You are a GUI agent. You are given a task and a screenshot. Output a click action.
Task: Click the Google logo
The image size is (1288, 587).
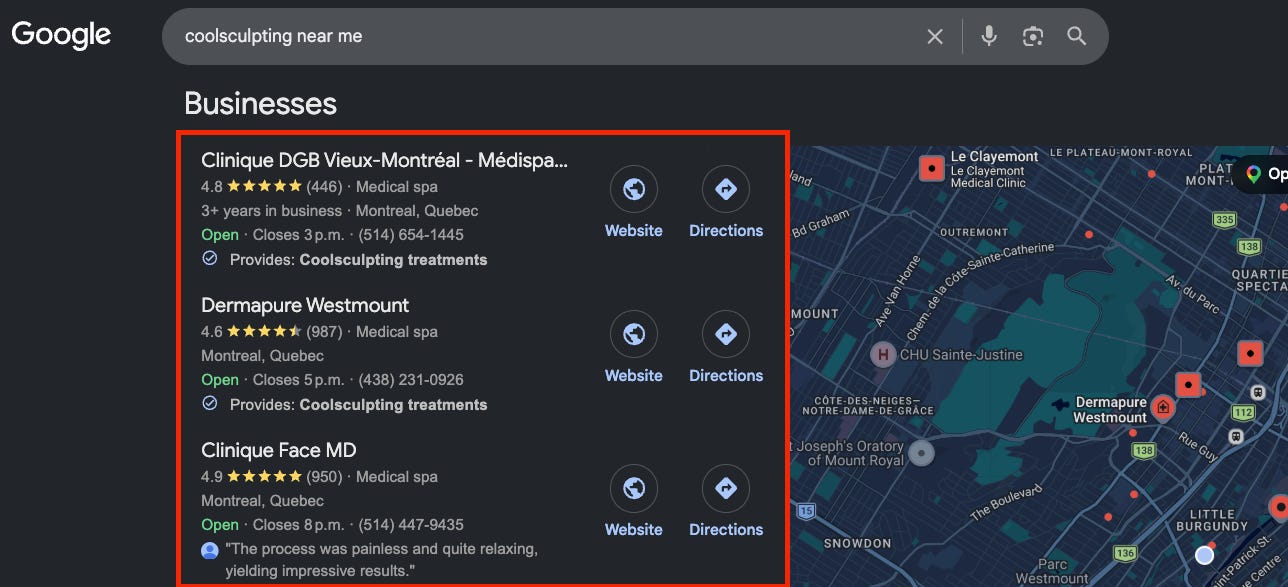(61, 35)
